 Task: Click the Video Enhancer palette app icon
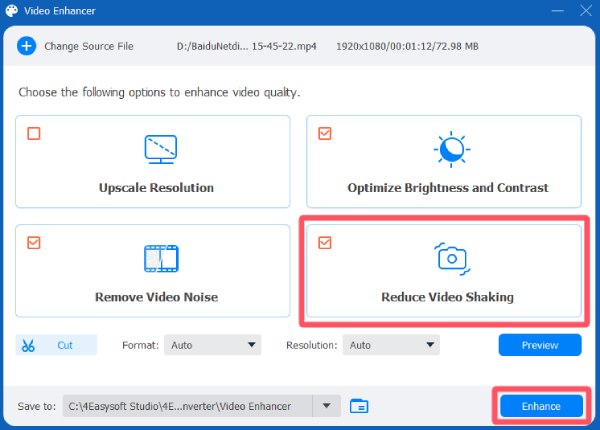11,11
